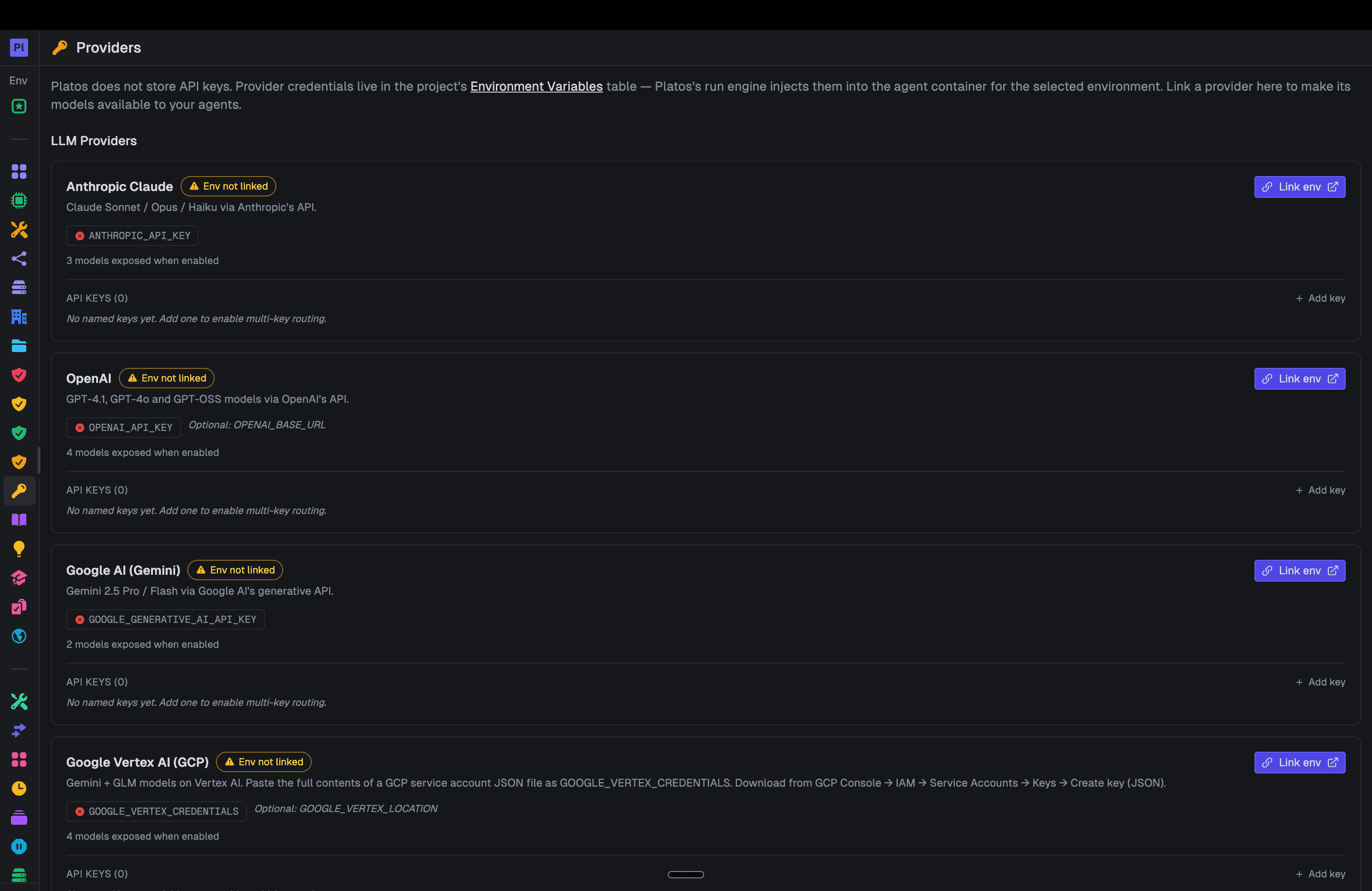The width and height of the screenshot is (1372, 891).
Task: Click the "Google Vertex AI (GCP)" title
Action: [x=137, y=763]
